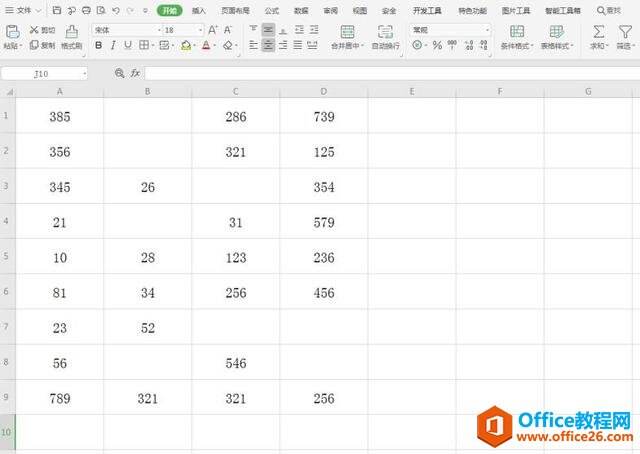Toggle Underline formatting
This screenshot has height=454, width=640.
[128, 45]
